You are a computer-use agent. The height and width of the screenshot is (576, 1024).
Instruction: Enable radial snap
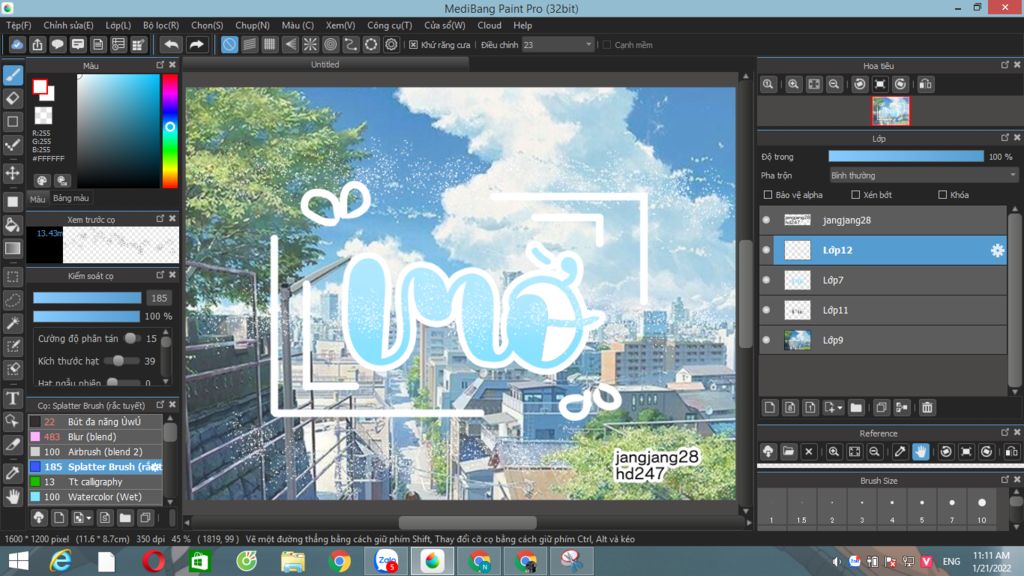pyautogui.click(x=310, y=44)
